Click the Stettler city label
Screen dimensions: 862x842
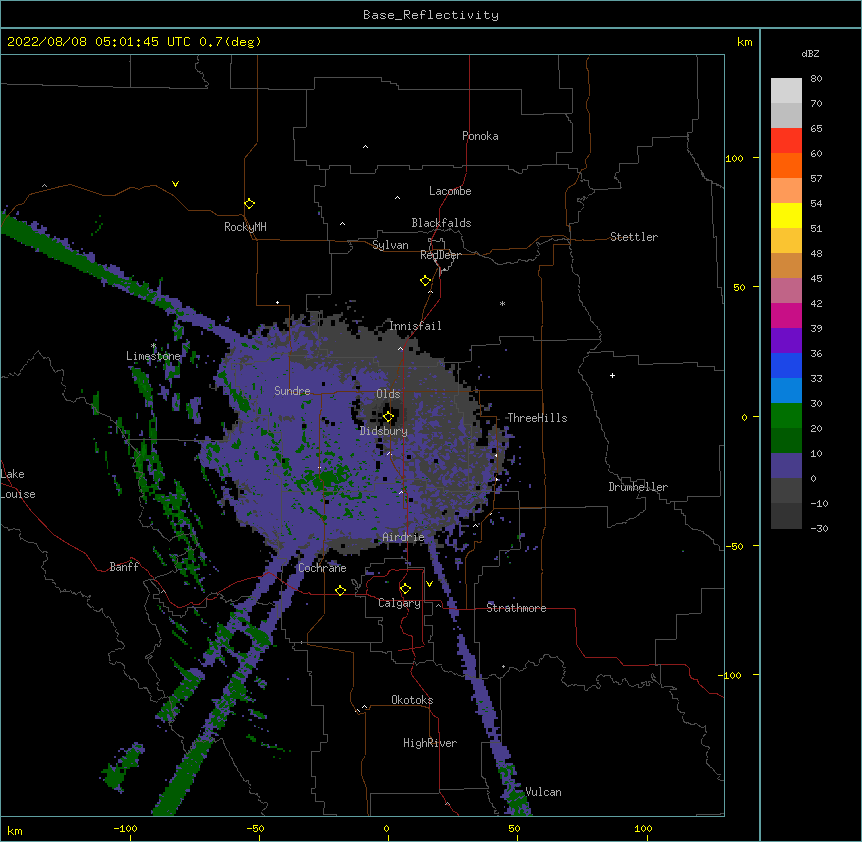634,237
